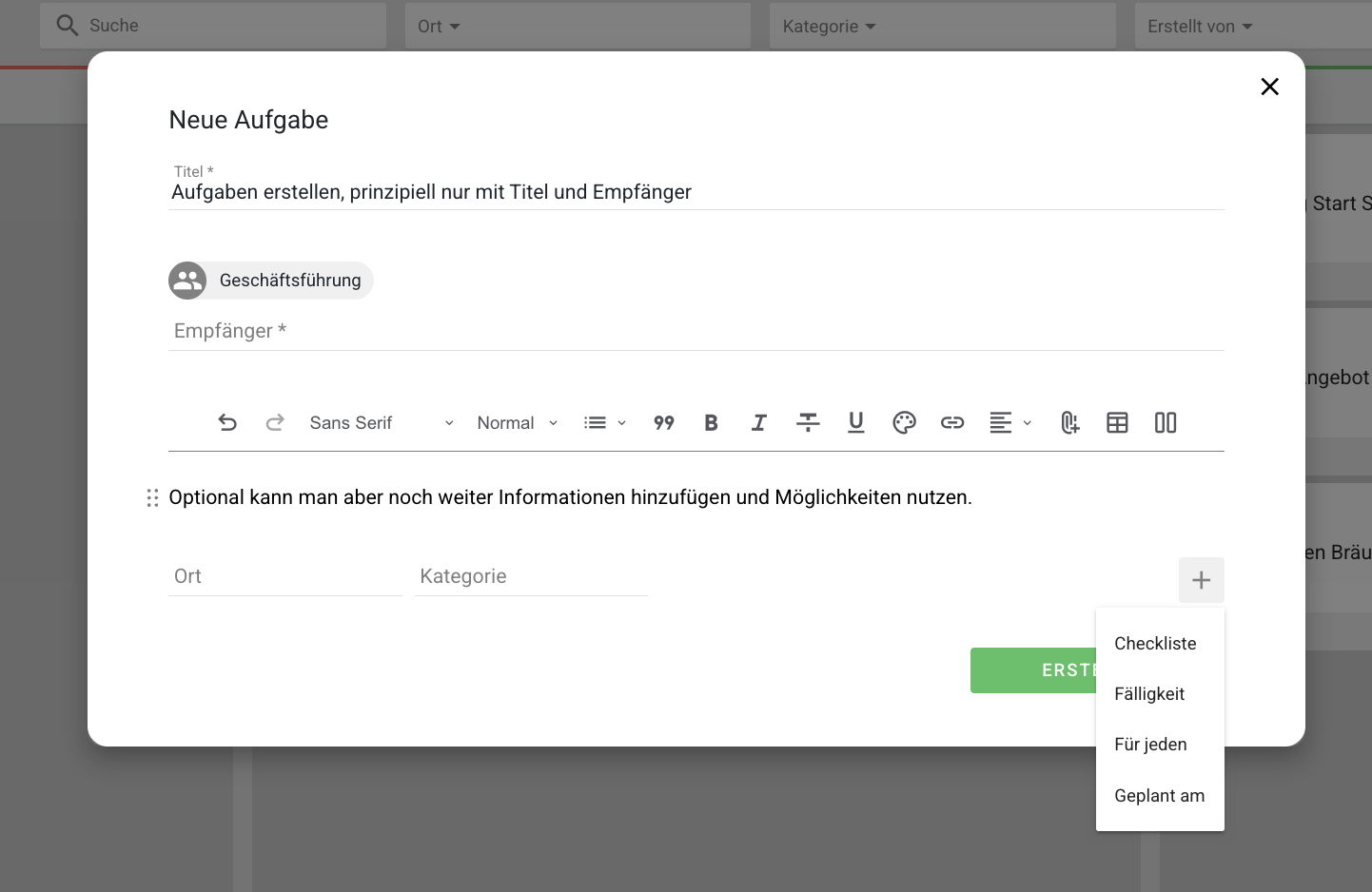Viewport: 1372px width, 892px height.
Task: Open the text color palette
Action: [x=904, y=422]
